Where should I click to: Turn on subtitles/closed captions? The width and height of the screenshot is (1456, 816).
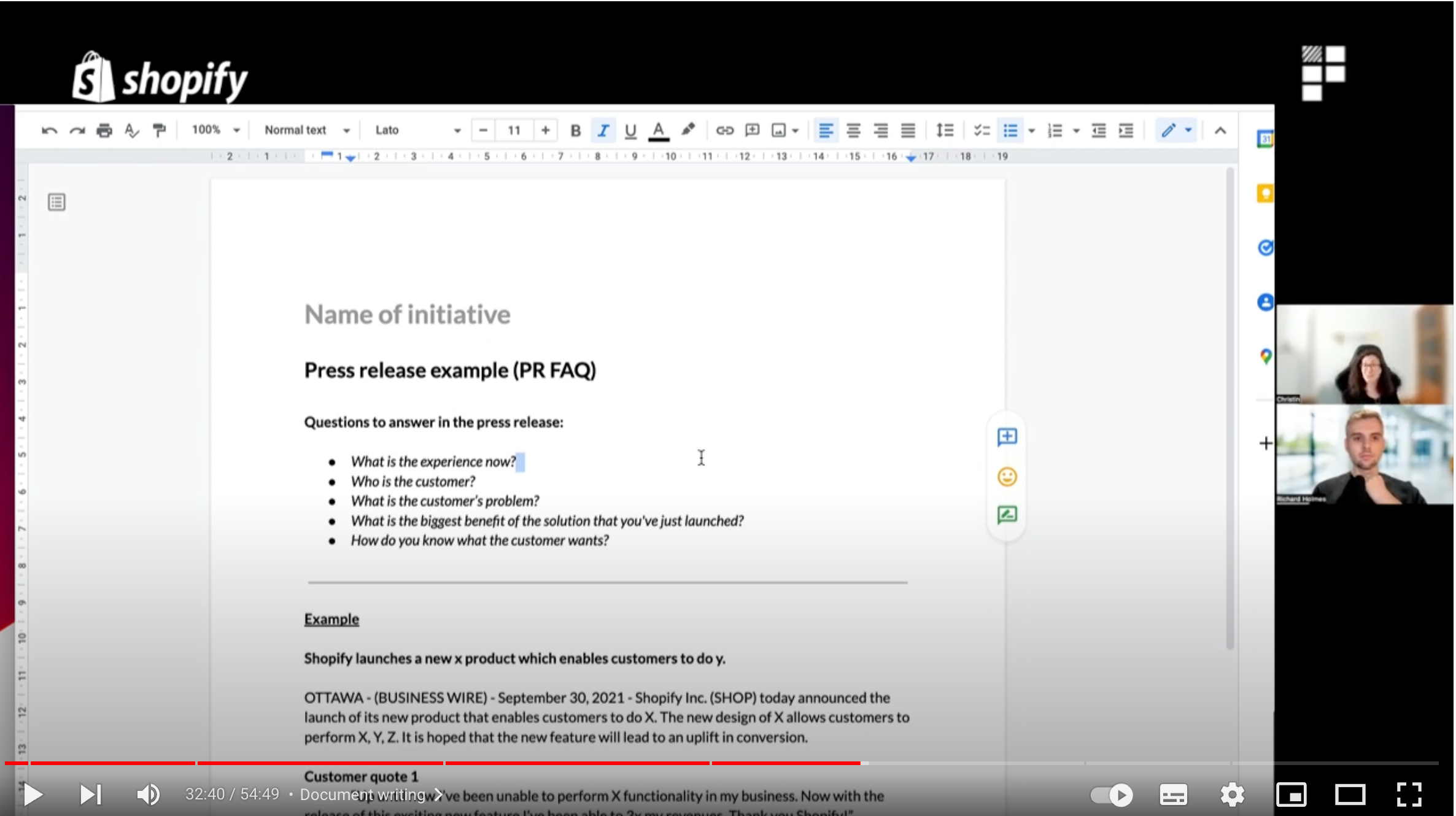pyautogui.click(x=1173, y=795)
